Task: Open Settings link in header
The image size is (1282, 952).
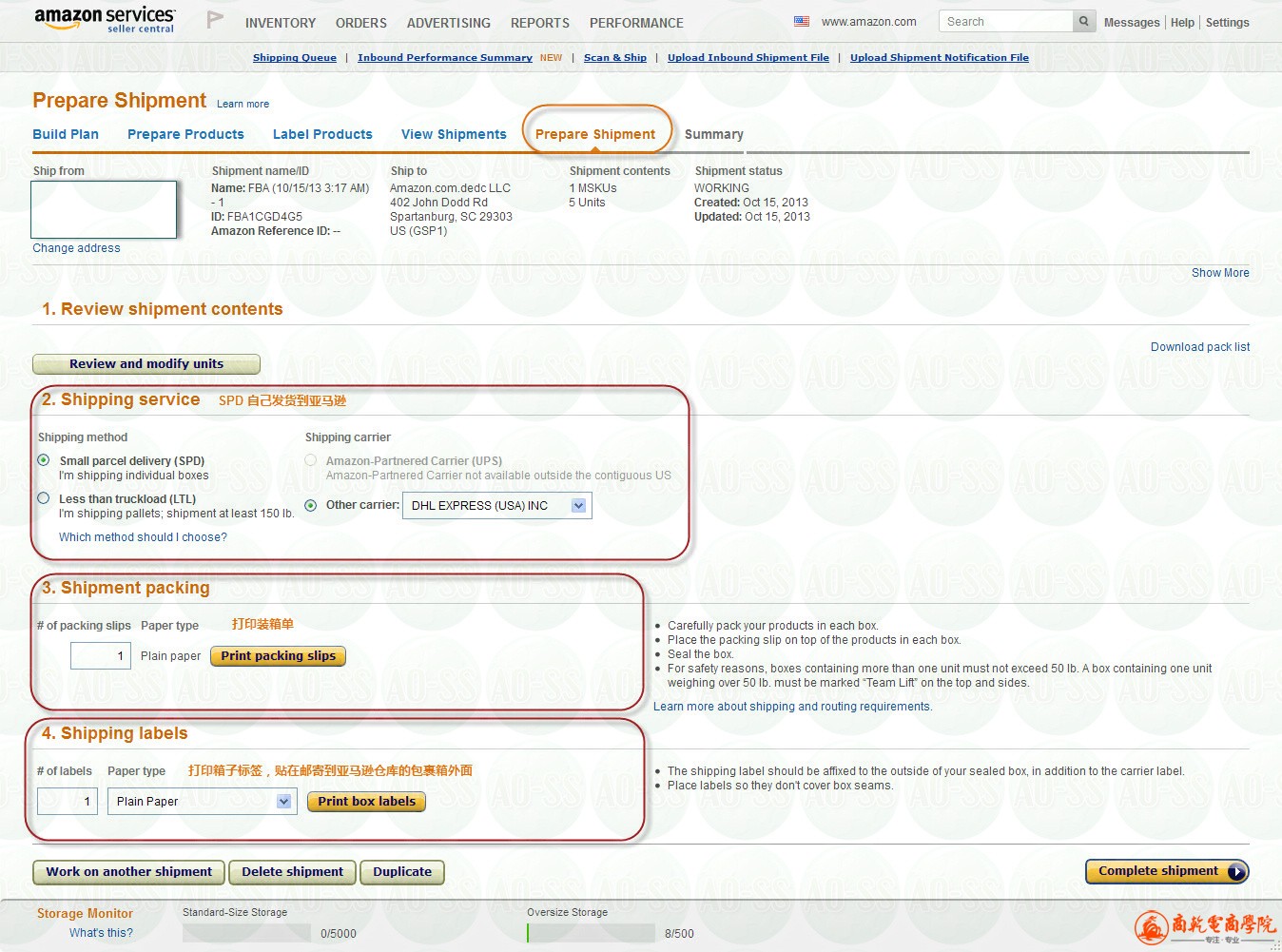Action: coord(1228,23)
